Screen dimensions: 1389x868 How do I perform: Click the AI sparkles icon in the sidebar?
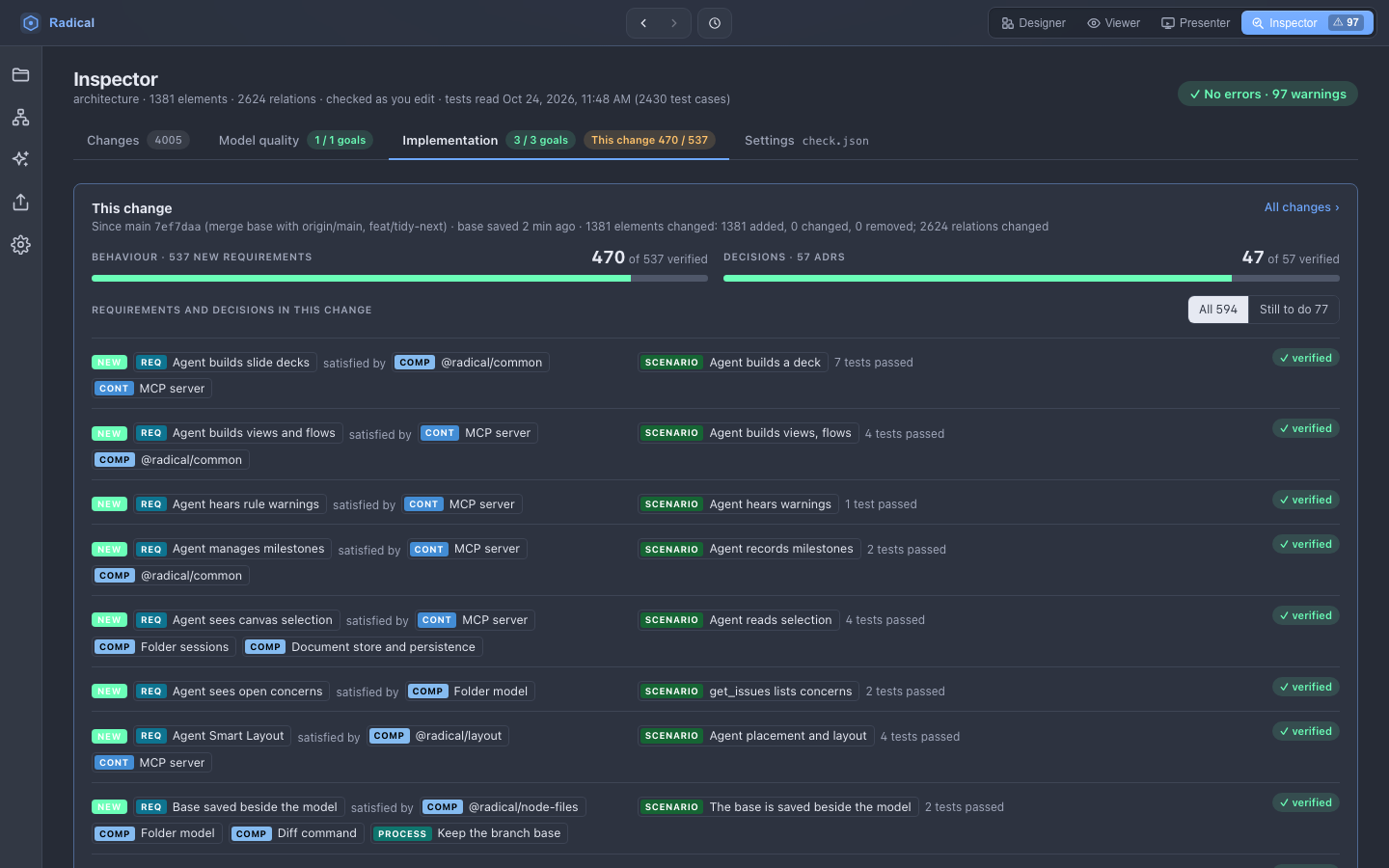pyautogui.click(x=20, y=159)
